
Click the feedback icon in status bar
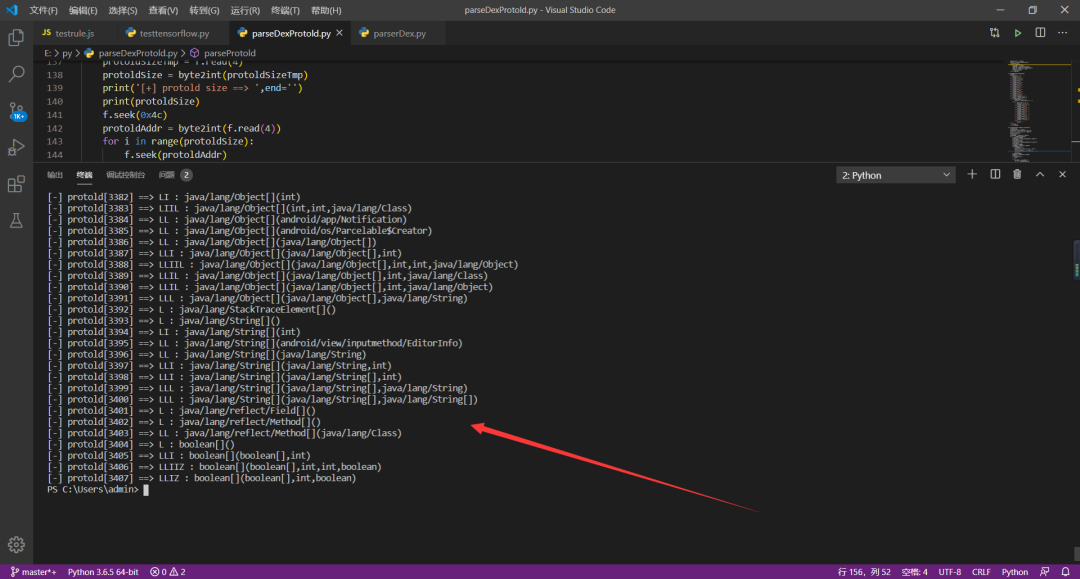pyautogui.click(x=1045, y=572)
